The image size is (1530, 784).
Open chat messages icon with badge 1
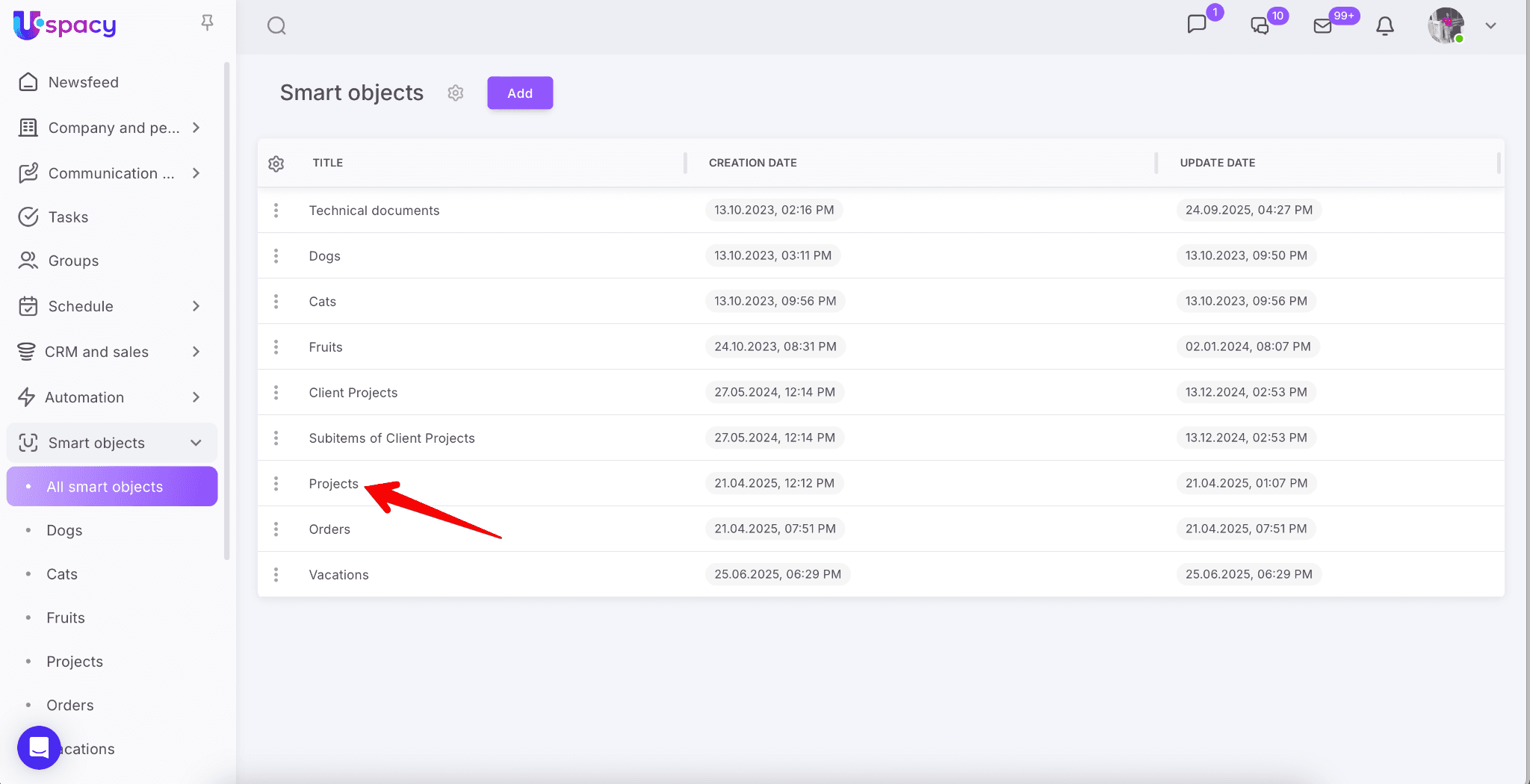(1197, 25)
